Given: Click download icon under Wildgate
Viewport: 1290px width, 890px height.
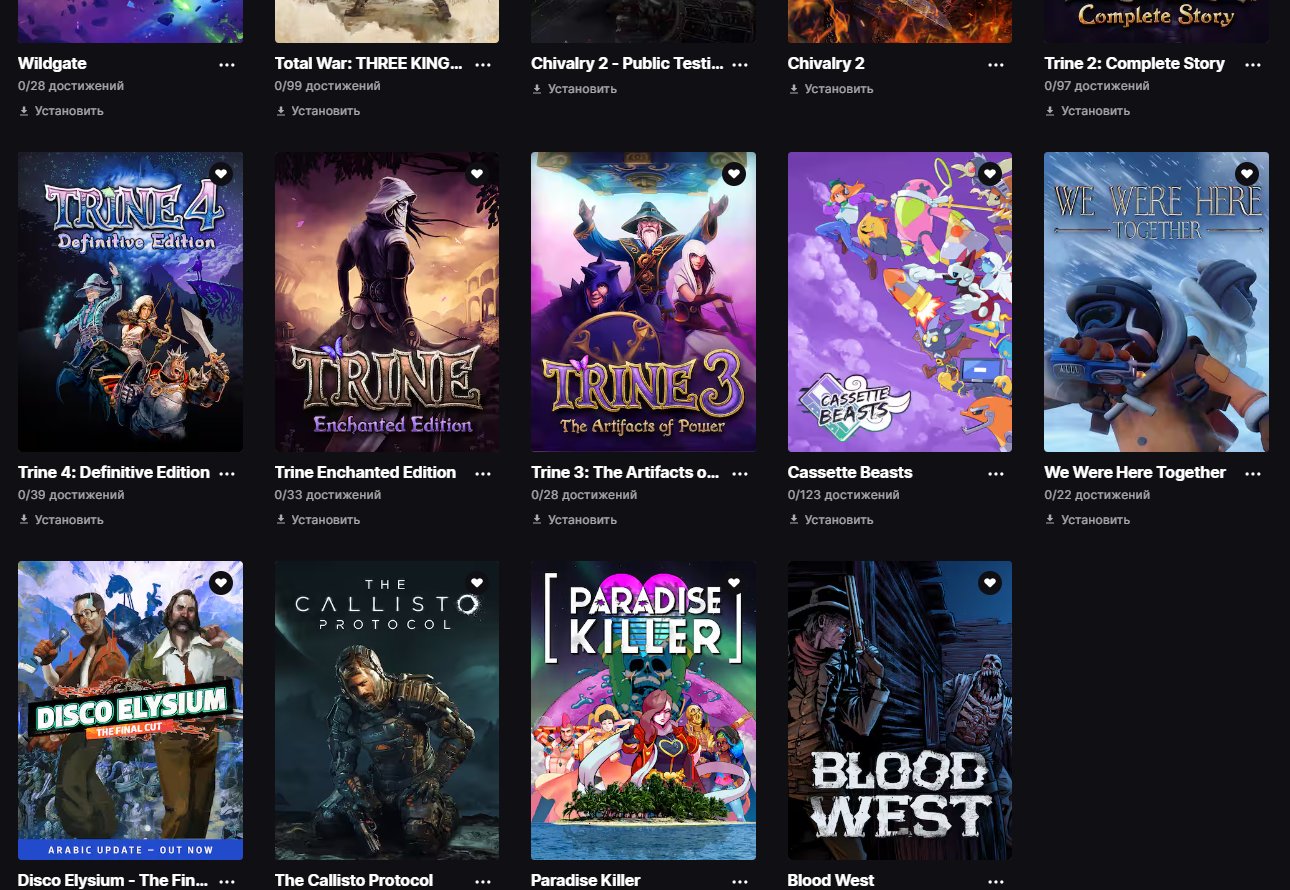Looking at the screenshot, I should (24, 111).
